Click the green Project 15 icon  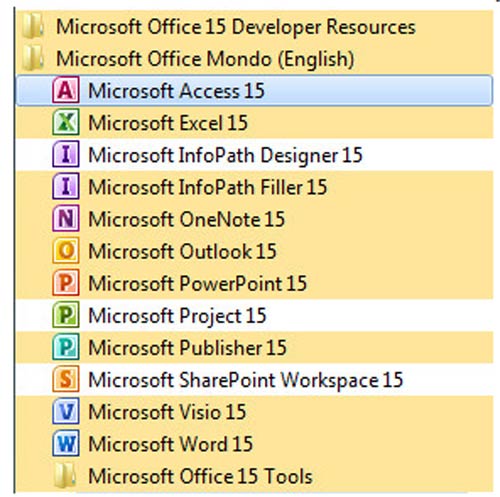pyautogui.click(x=66, y=315)
